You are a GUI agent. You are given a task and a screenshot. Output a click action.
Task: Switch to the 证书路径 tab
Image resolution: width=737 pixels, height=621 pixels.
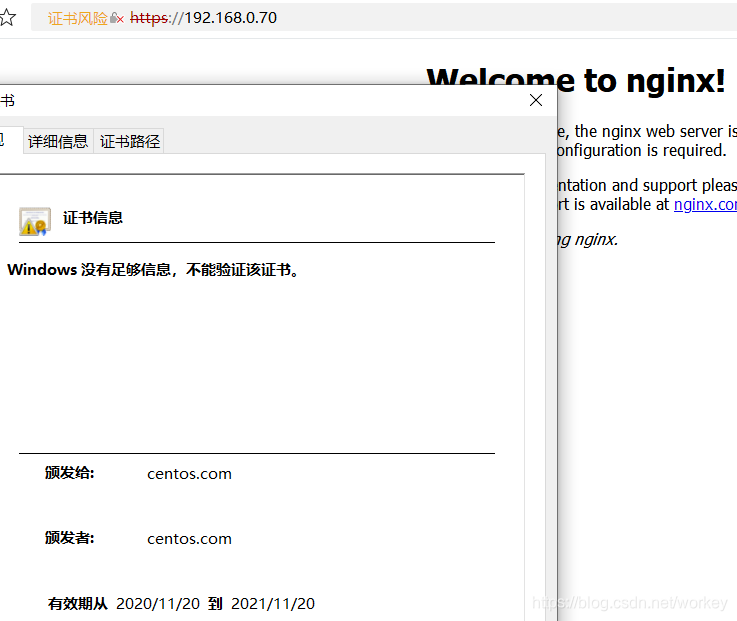tap(129, 141)
